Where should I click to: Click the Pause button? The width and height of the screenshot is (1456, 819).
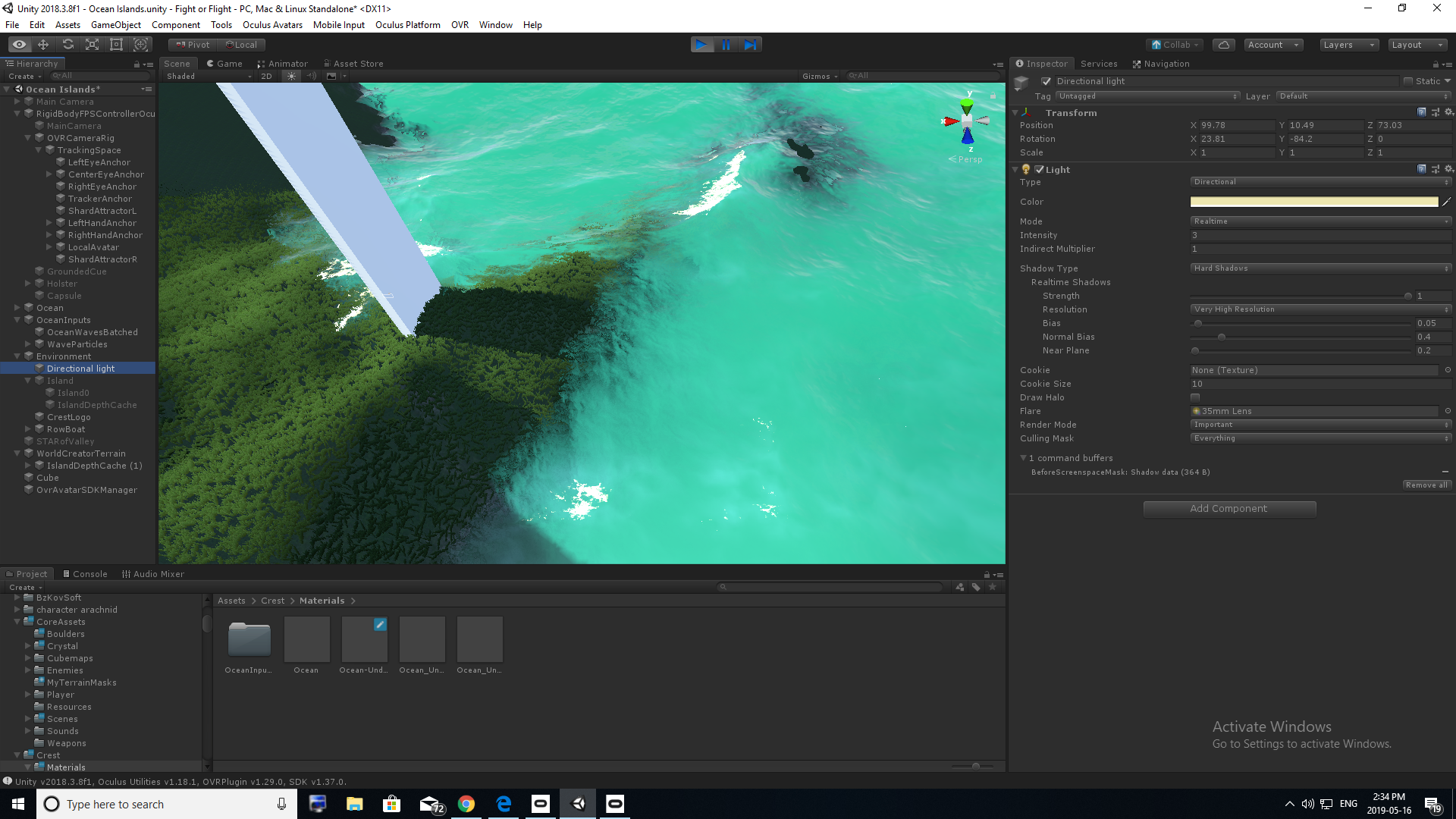point(726,45)
